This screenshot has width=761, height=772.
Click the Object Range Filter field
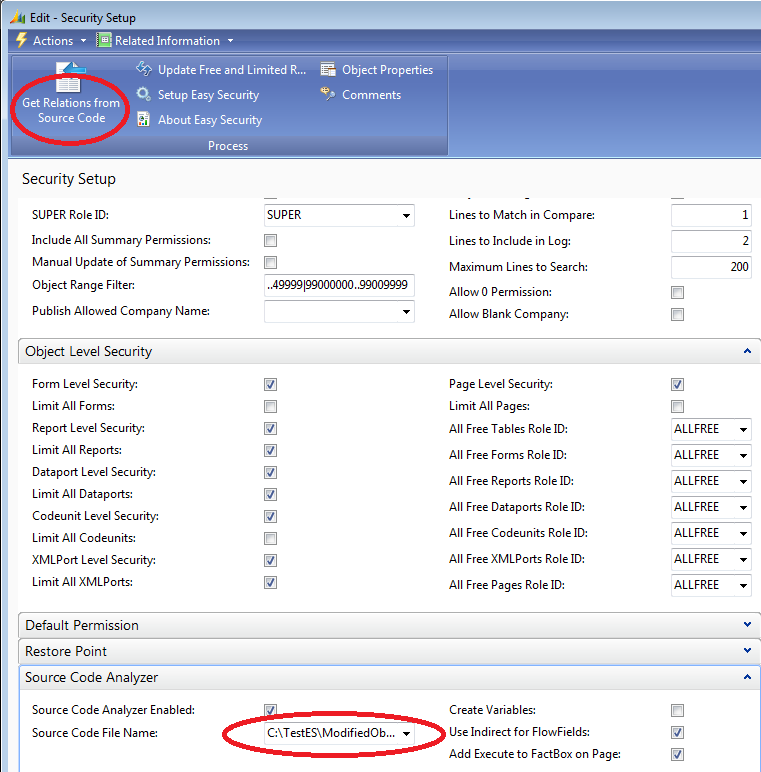point(339,285)
